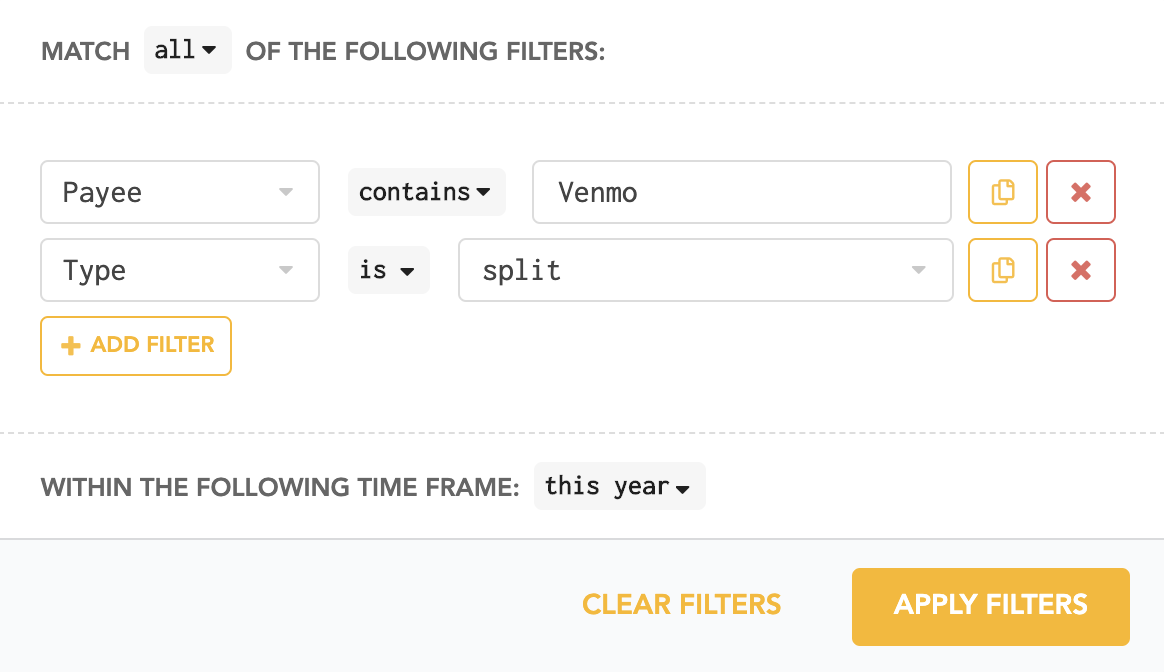
Task: Click the Venmo text field
Action: tap(742, 192)
